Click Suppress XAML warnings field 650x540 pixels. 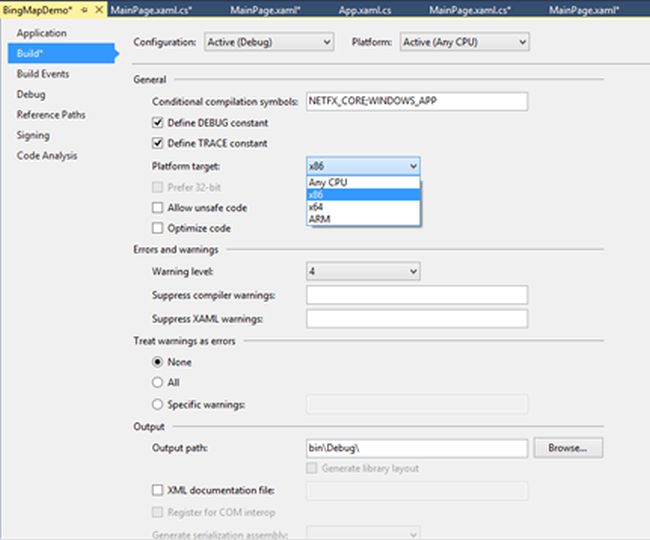(x=417, y=319)
